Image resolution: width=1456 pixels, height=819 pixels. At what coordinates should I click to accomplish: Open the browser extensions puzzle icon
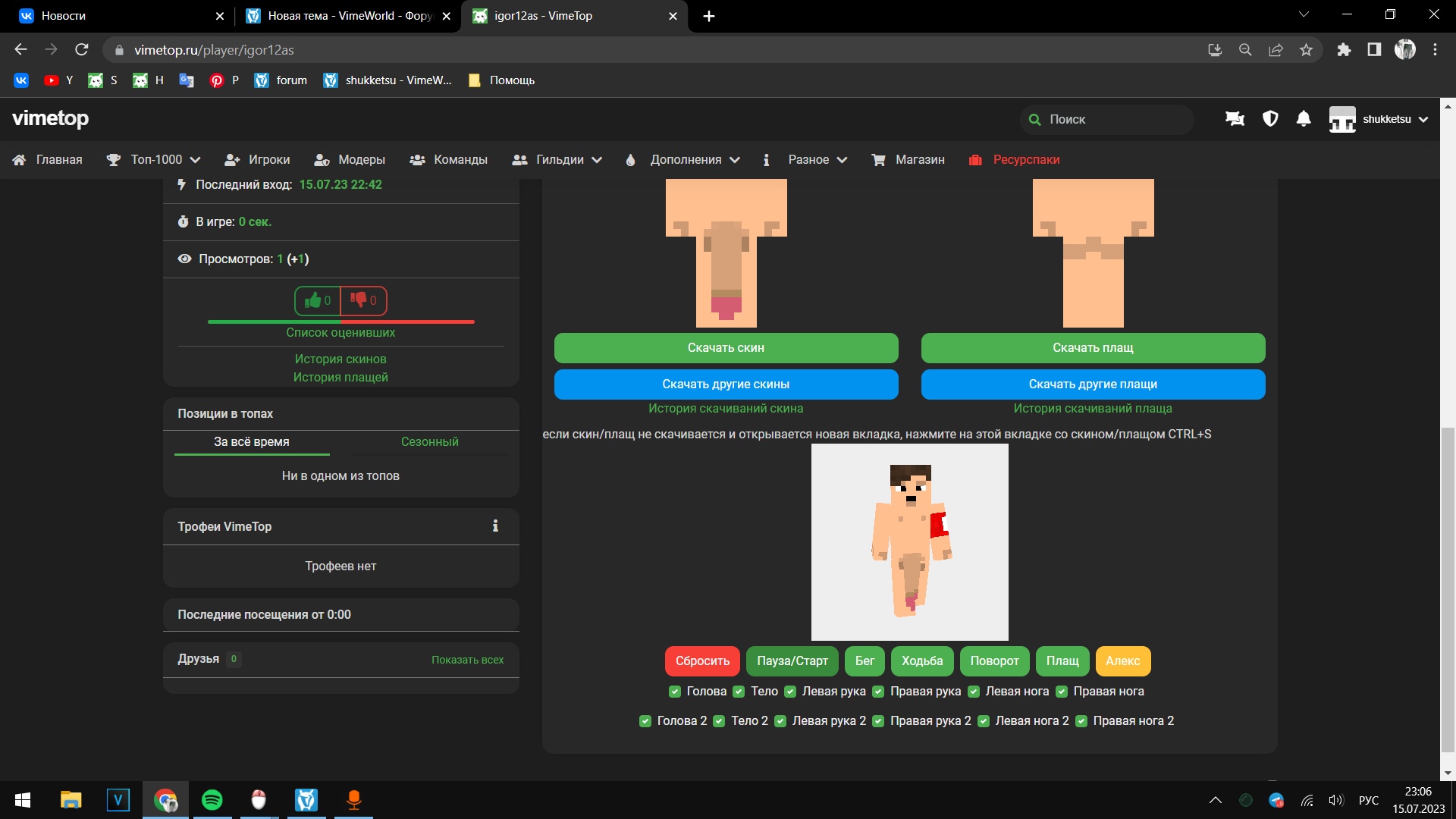point(1344,50)
